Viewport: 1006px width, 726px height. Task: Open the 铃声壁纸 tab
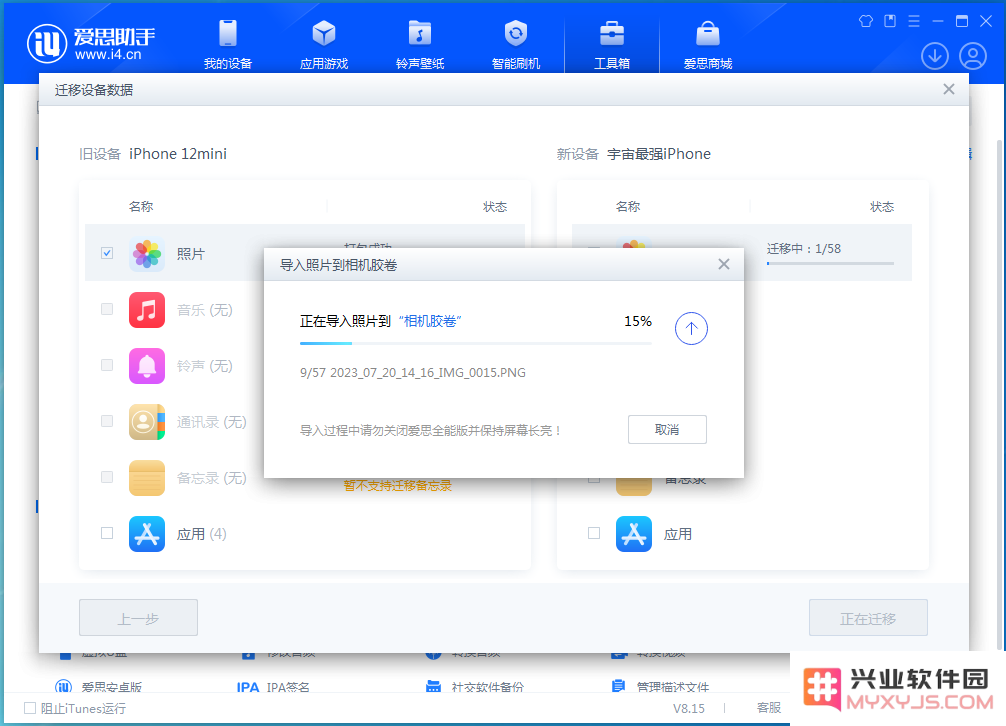[420, 44]
